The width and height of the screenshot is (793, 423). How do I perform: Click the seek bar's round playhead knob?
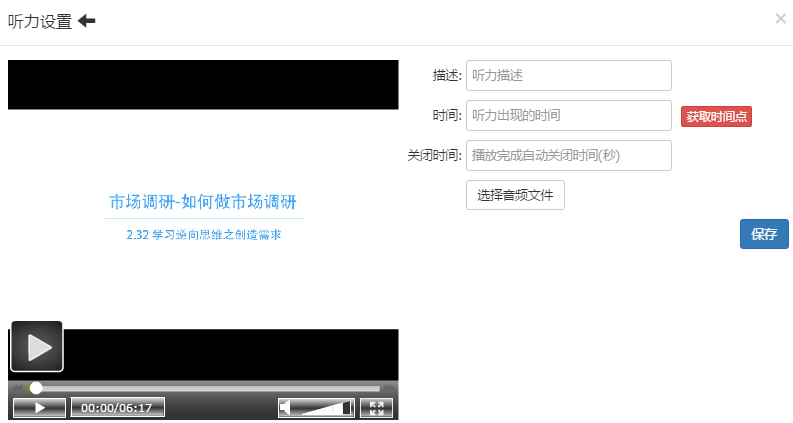(x=36, y=388)
